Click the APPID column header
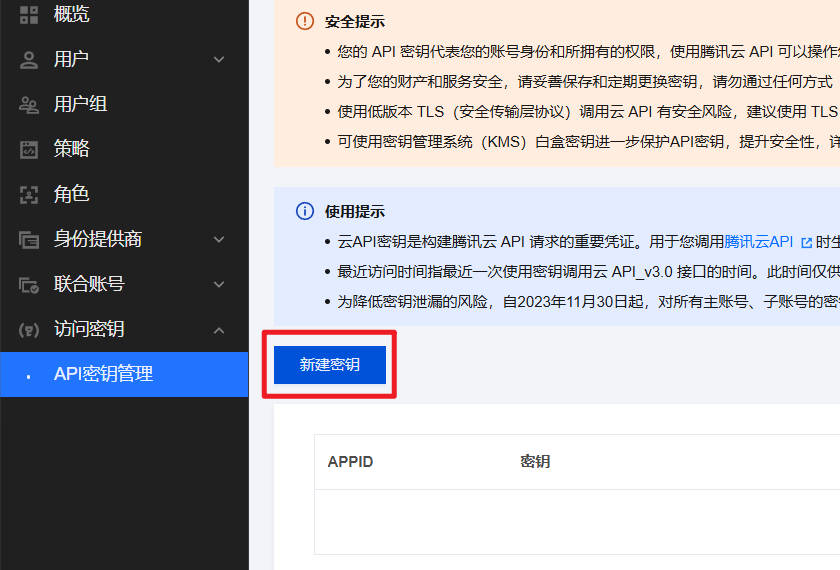Screen dimensions: 840x570 click(350, 462)
